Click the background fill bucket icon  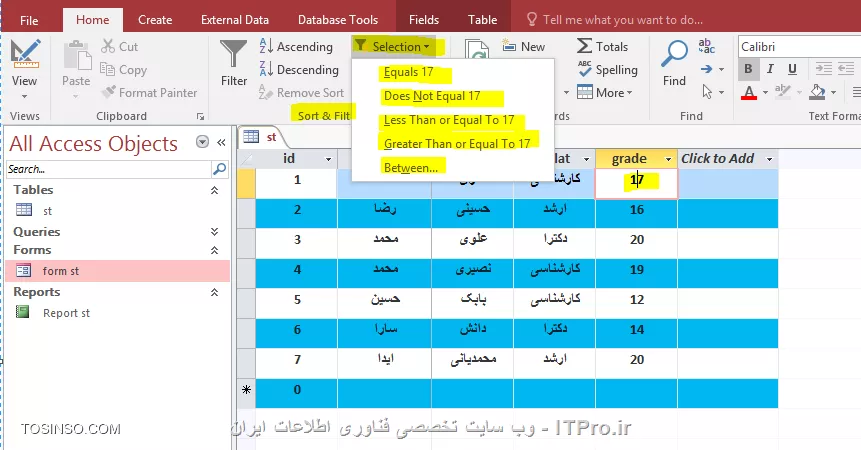pyautogui.click(x=818, y=92)
